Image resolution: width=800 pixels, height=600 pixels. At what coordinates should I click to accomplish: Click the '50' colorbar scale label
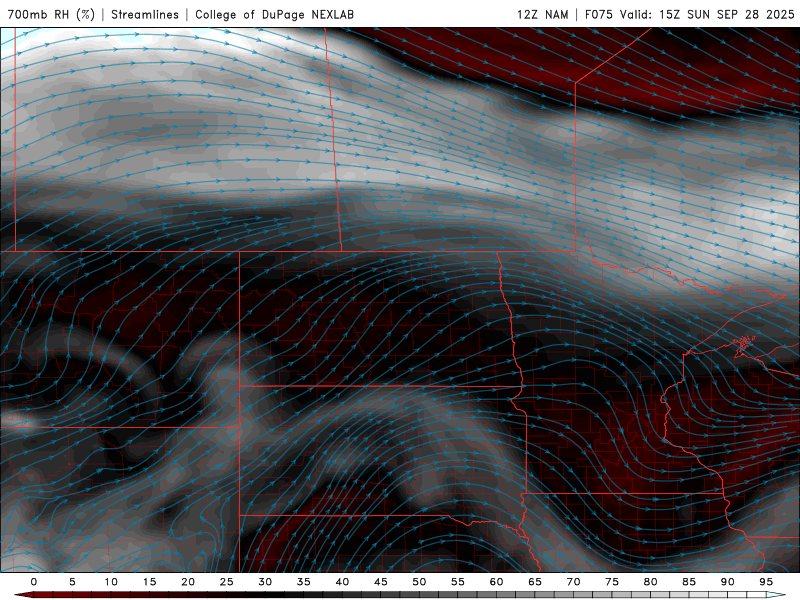point(419,582)
